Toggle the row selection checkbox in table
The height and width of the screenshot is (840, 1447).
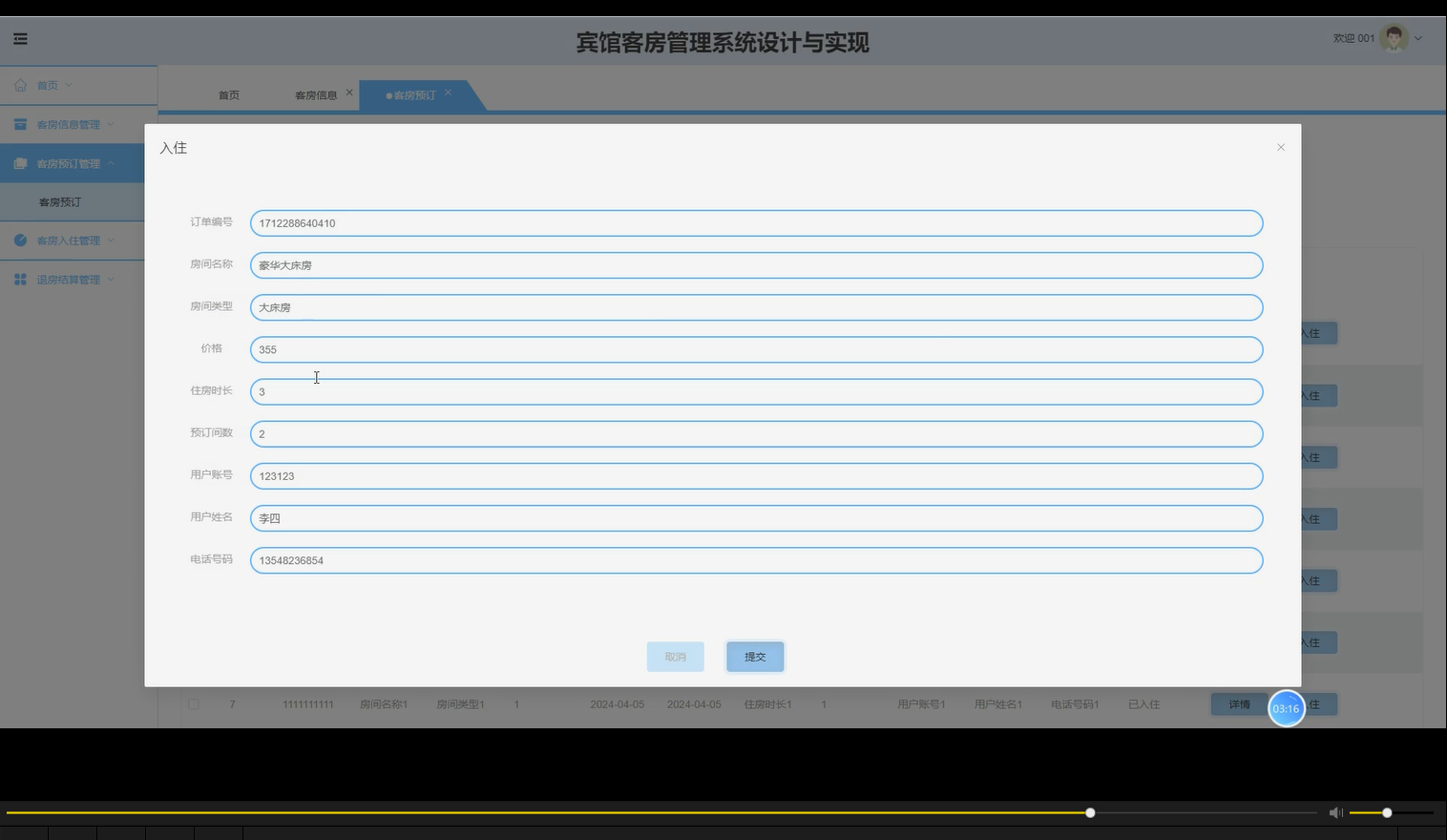point(194,704)
